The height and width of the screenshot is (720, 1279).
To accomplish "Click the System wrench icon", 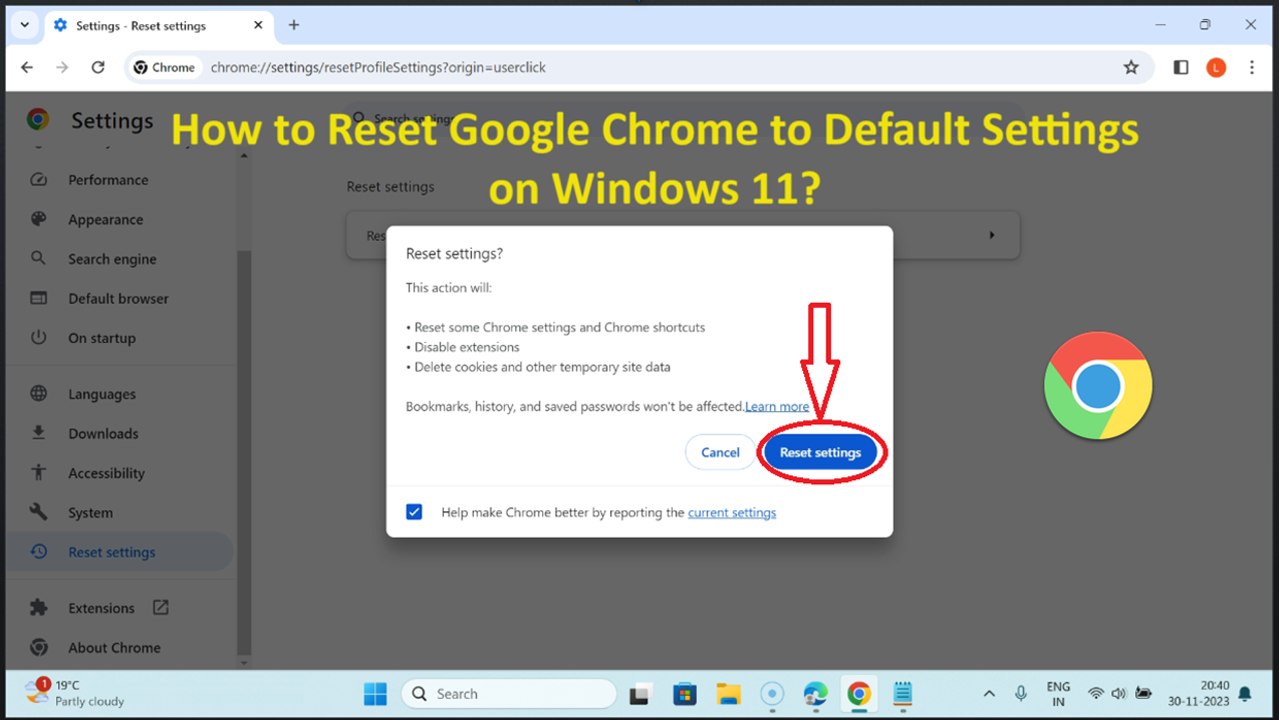I will (39, 512).
